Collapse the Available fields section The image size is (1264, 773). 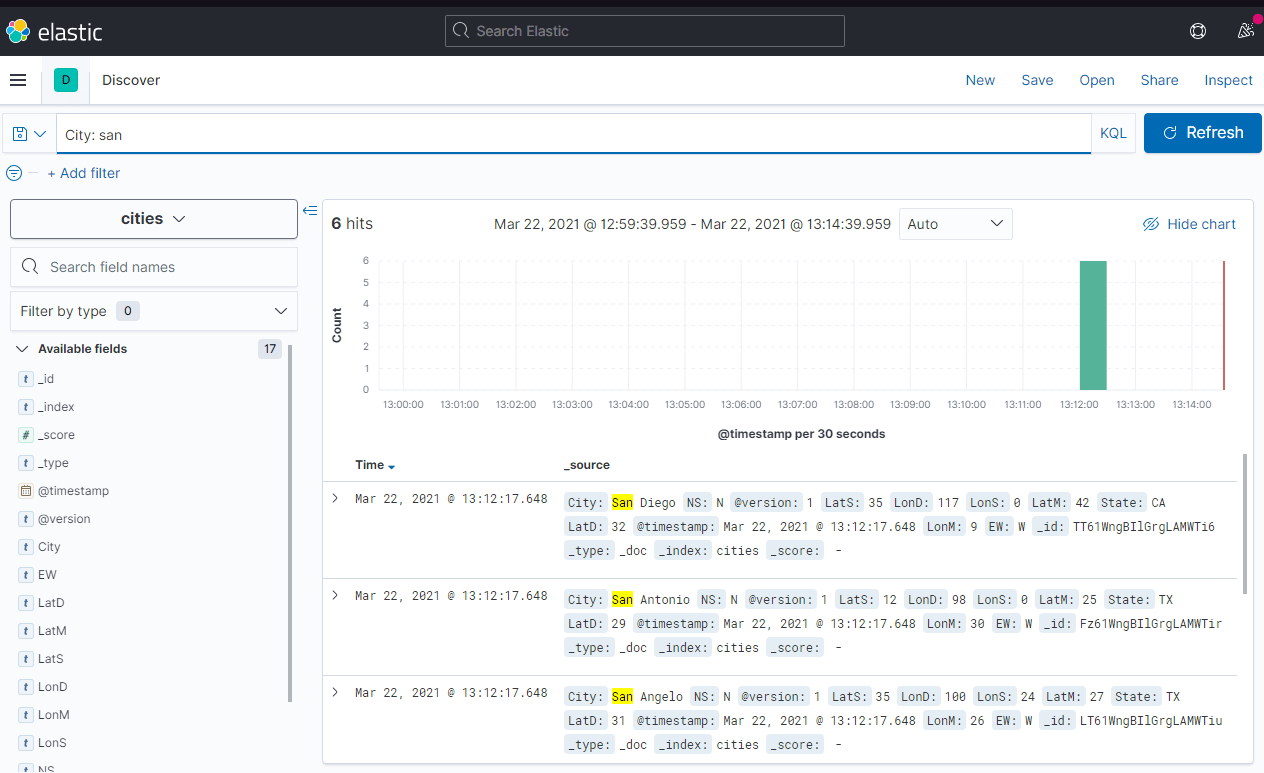(x=22, y=349)
